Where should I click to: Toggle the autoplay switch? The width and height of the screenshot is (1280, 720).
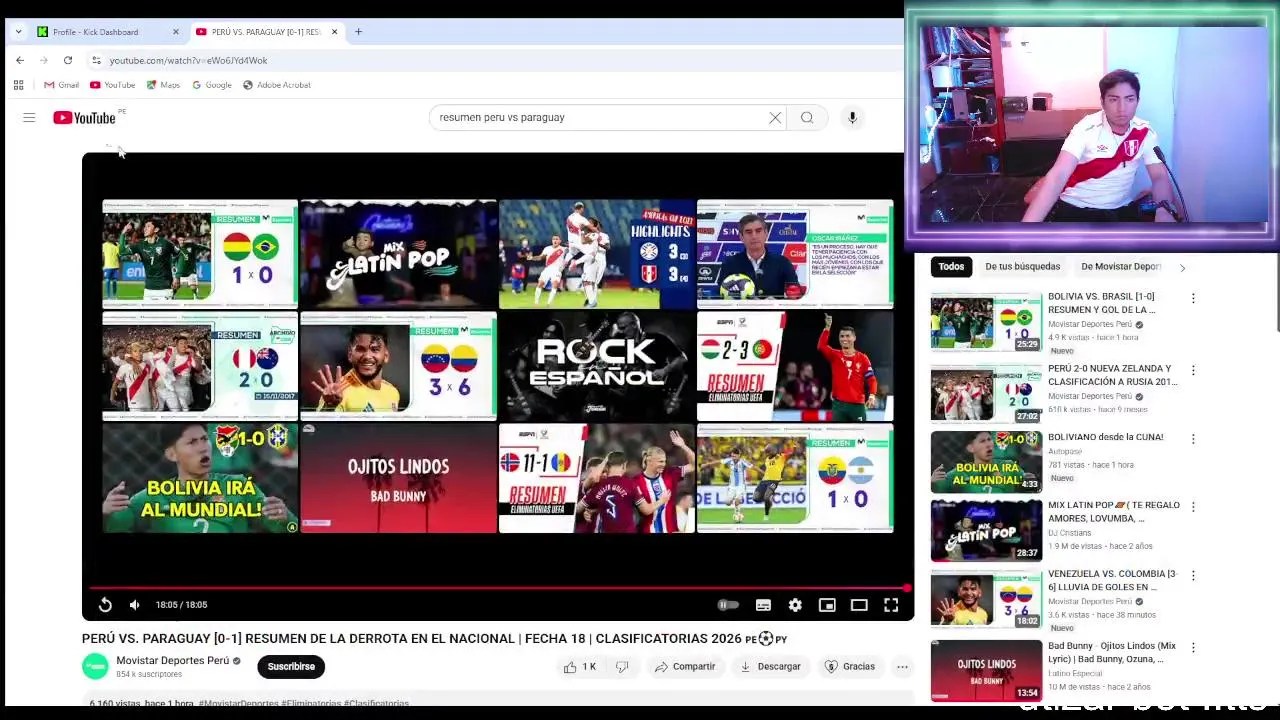tap(728, 605)
